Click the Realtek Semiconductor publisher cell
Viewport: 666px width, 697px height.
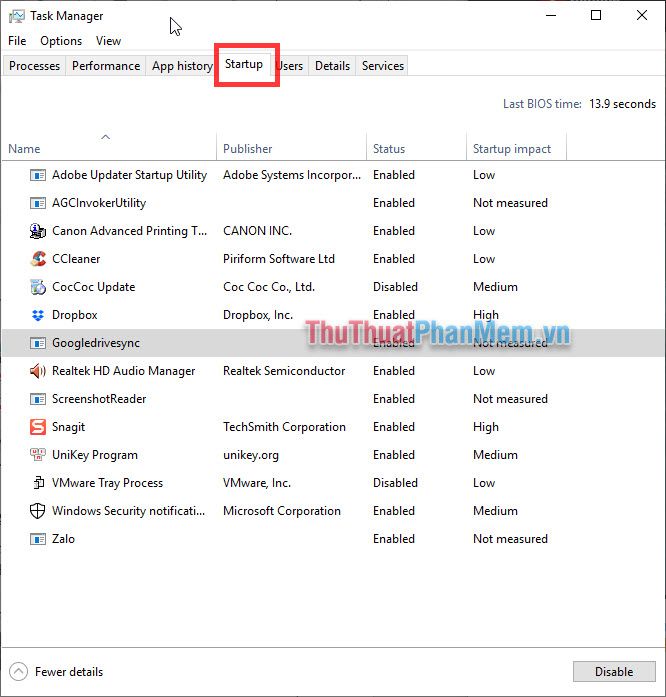tap(284, 371)
